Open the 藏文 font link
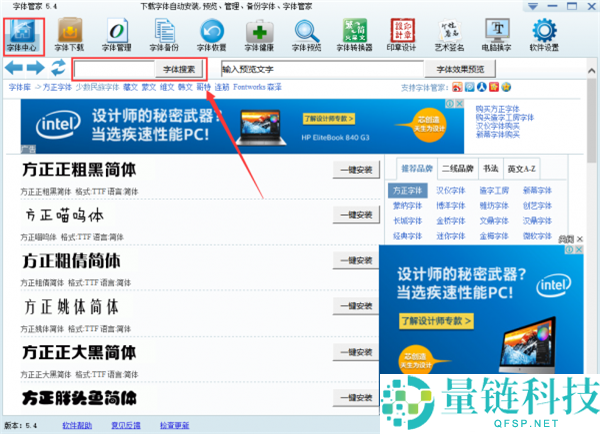Screen dimensions: 600x434 click(130, 87)
